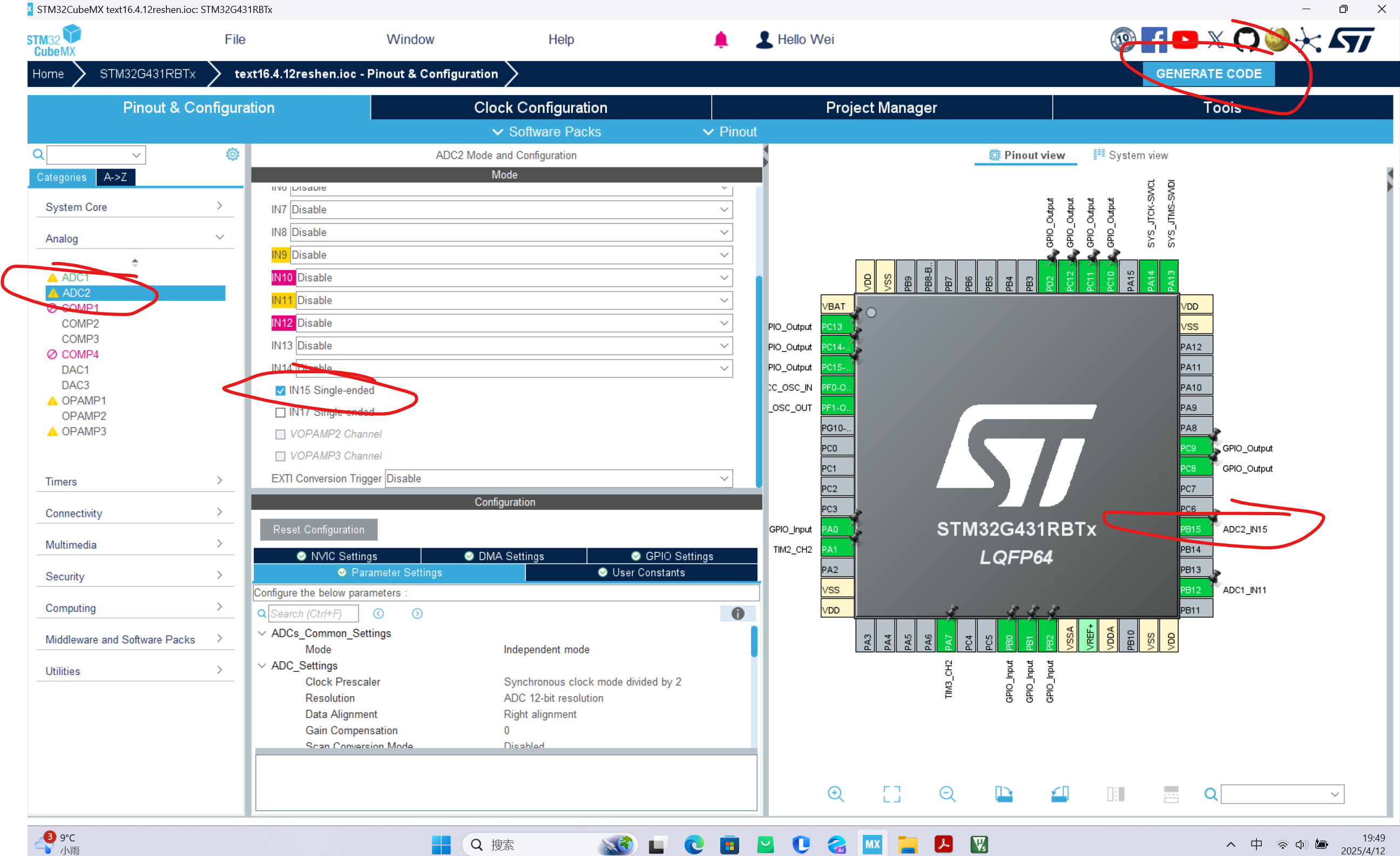Select ADC1 in the Analog list
This screenshot has height=856, width=1400.
tap(75, 278)
